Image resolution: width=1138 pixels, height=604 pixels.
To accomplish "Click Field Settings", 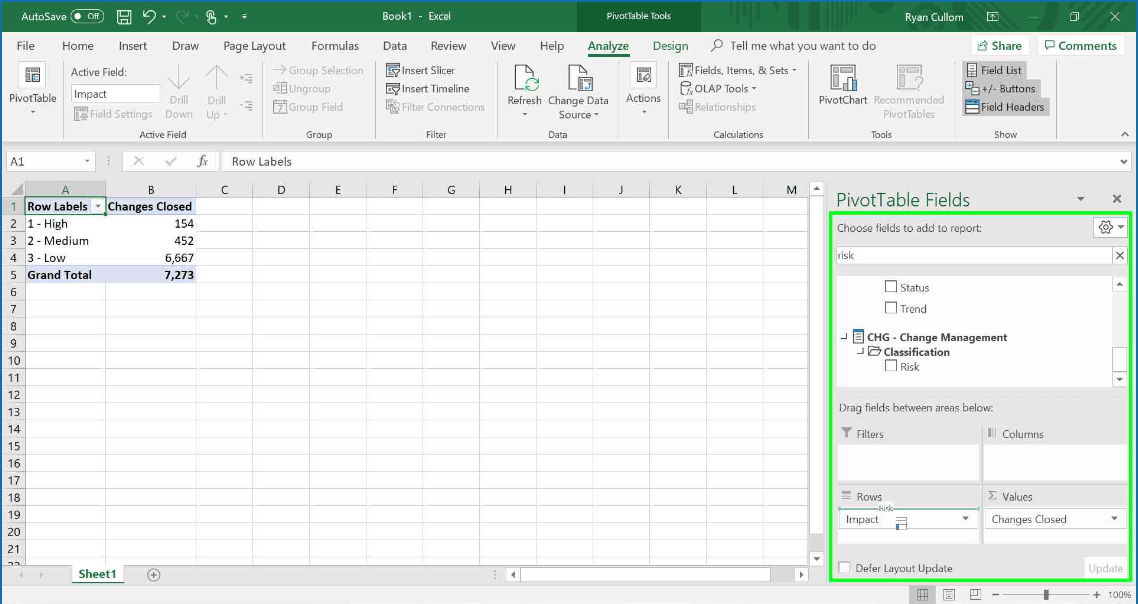I will coord(113,114).
